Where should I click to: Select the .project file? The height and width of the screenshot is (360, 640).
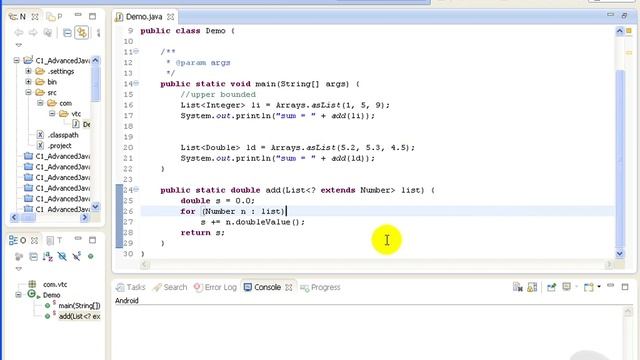54,145
